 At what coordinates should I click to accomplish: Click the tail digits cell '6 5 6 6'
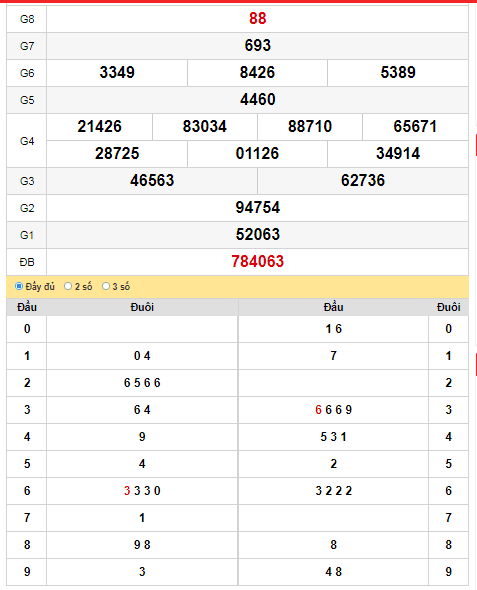click(x=142, y=383)
